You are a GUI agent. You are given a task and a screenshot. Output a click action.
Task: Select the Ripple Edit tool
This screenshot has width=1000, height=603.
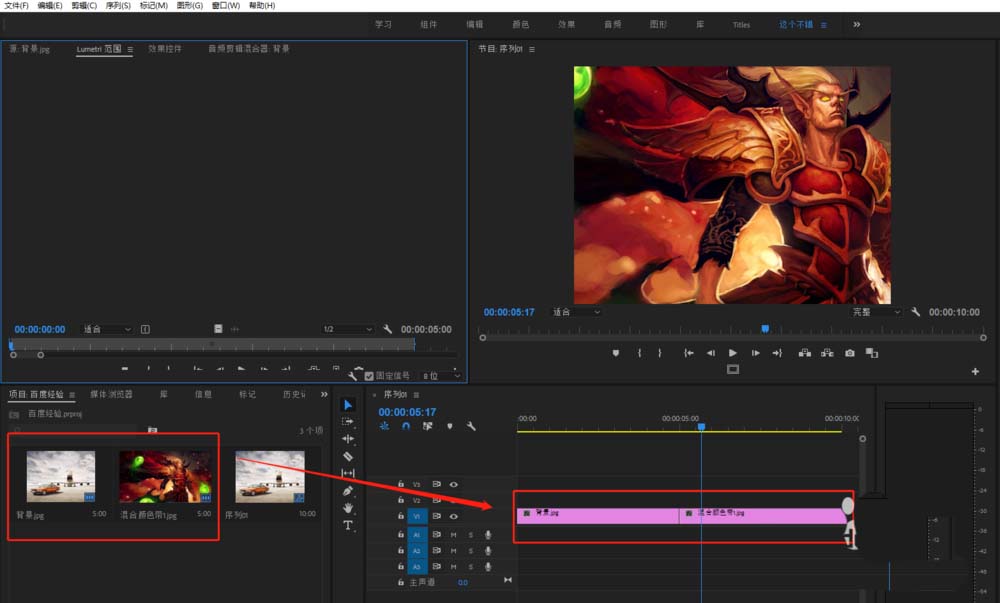[348, 439]
